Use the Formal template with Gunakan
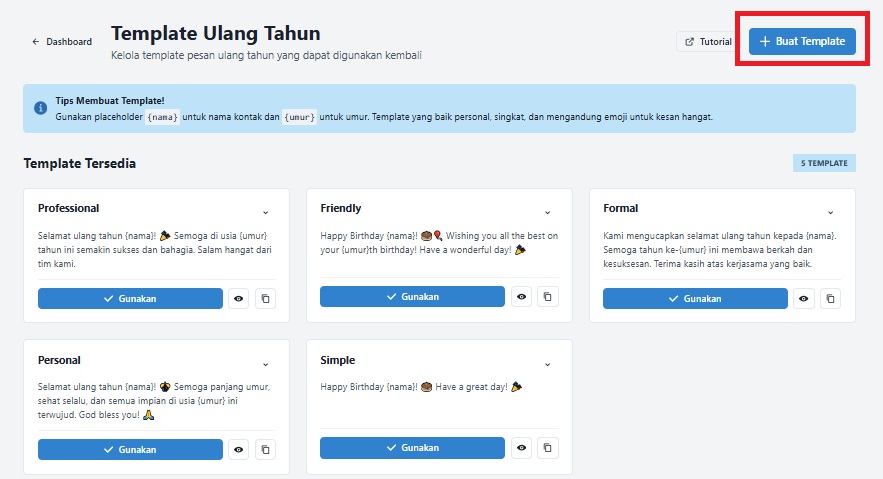The width and height of the screenshot is (883, 479). [x=695, y=298]
